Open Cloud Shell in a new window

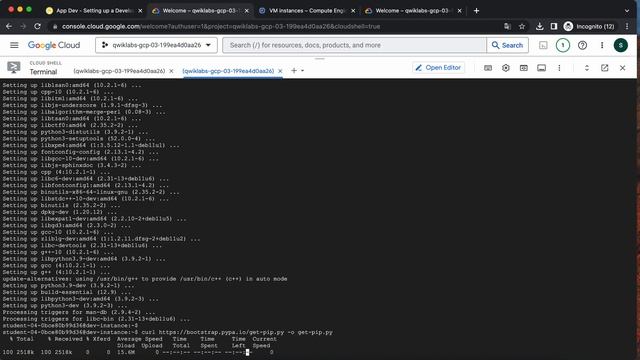(604, 68)
